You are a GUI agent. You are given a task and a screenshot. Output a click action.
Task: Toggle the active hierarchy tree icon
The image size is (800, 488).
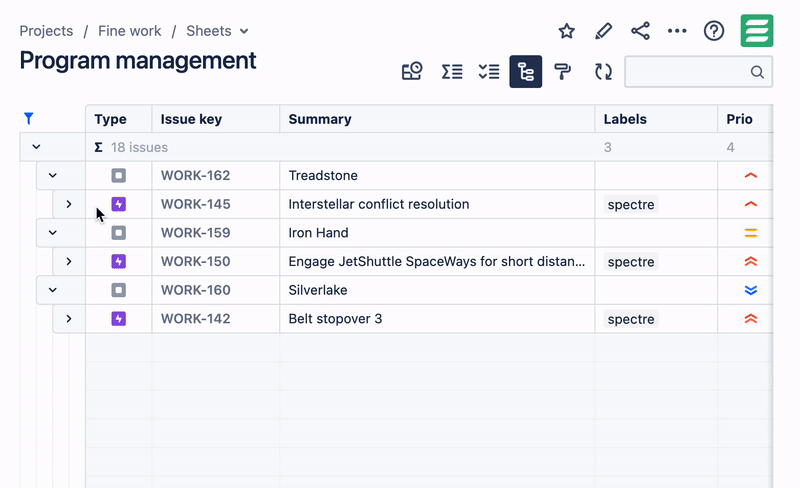coord(526,71)
